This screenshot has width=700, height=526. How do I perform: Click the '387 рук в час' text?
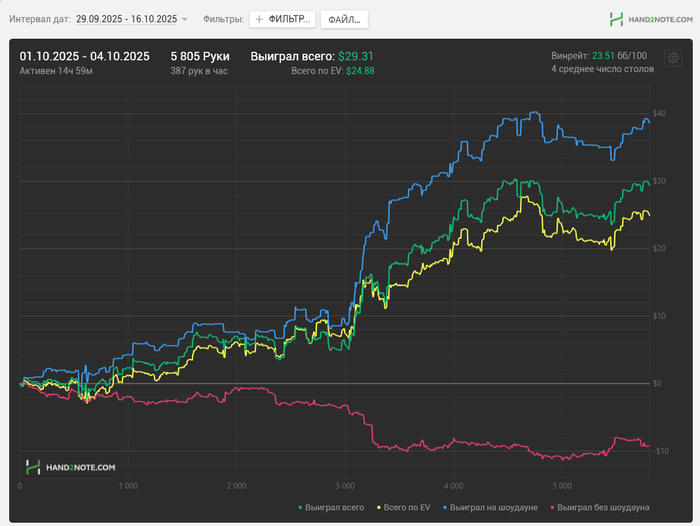199,71
